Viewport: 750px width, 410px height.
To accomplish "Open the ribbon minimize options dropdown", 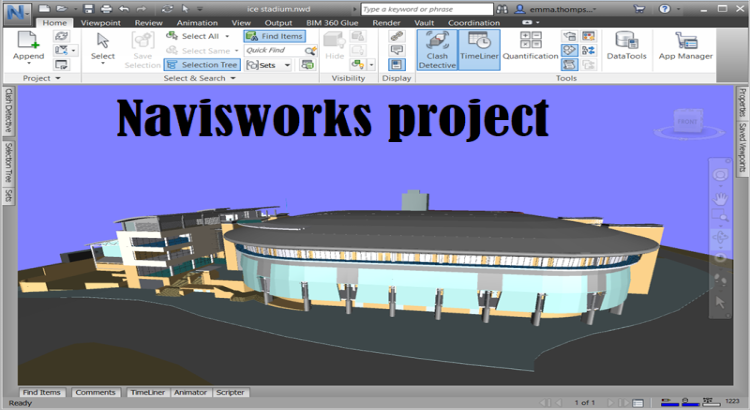I will [538, 22].
